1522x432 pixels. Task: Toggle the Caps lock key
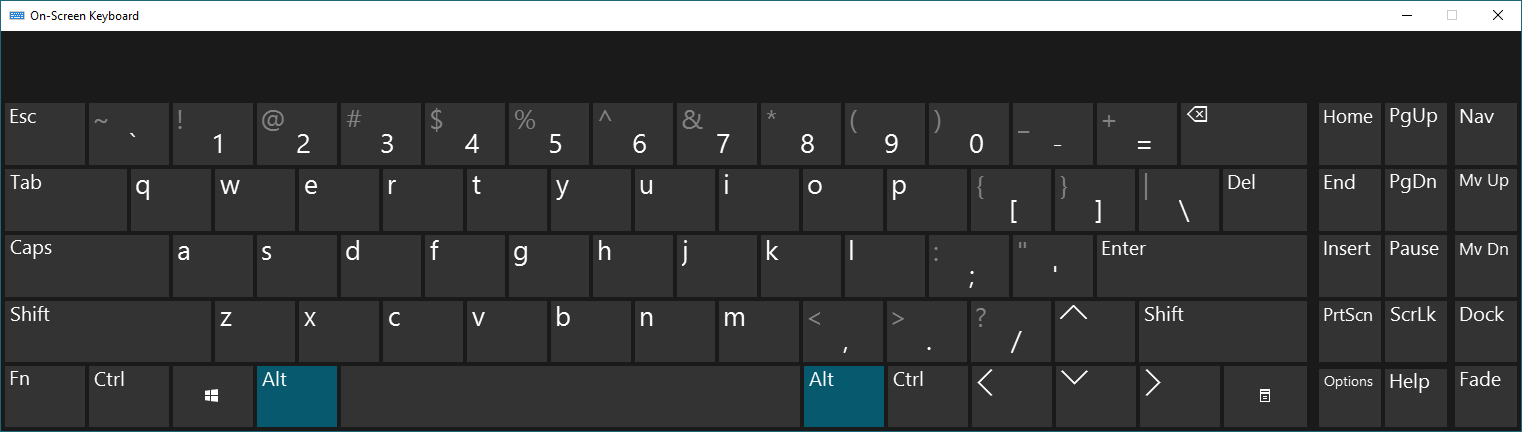[86, 265]
